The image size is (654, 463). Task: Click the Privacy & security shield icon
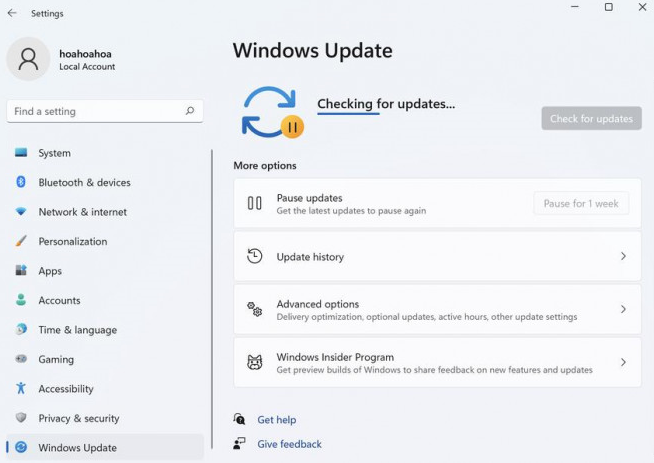21,418
